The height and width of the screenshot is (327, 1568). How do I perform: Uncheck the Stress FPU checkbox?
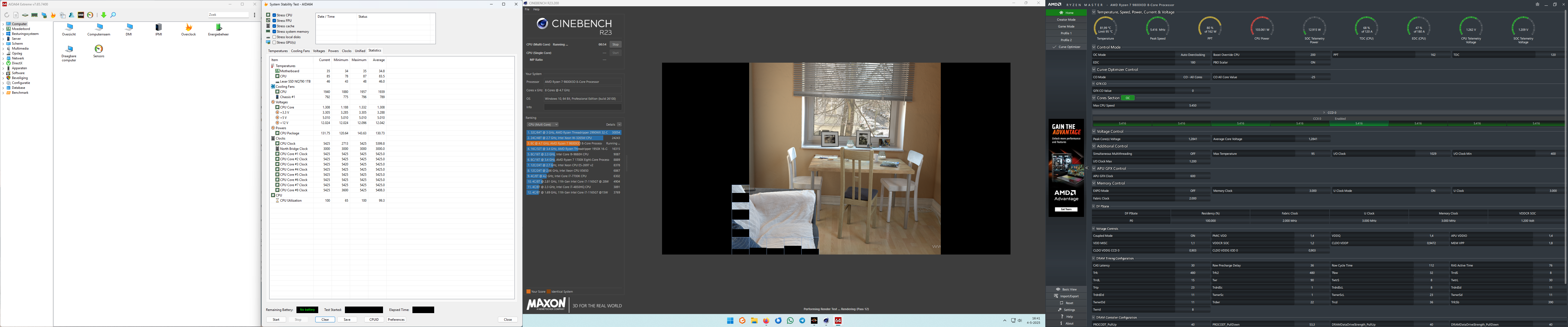pyautogui.click(x=274, y=21)
